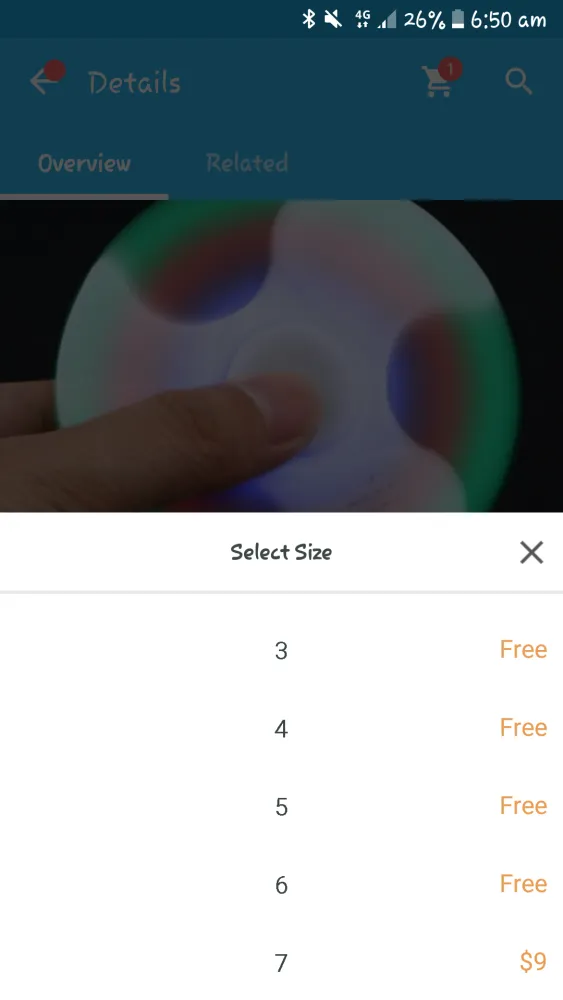563x1000 pixels.
Task: Switch to the Related tab
Action: point(247,163)
